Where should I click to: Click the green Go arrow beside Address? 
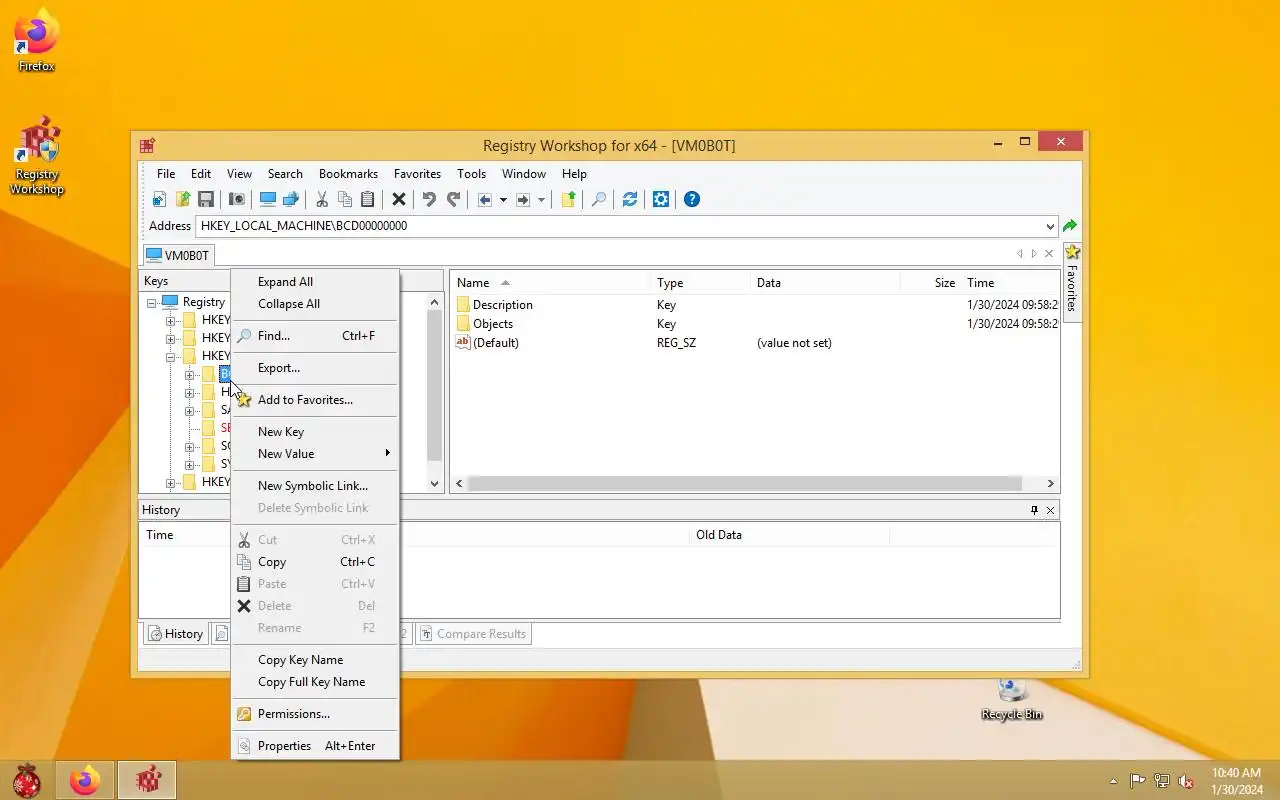coord(1070,226)
